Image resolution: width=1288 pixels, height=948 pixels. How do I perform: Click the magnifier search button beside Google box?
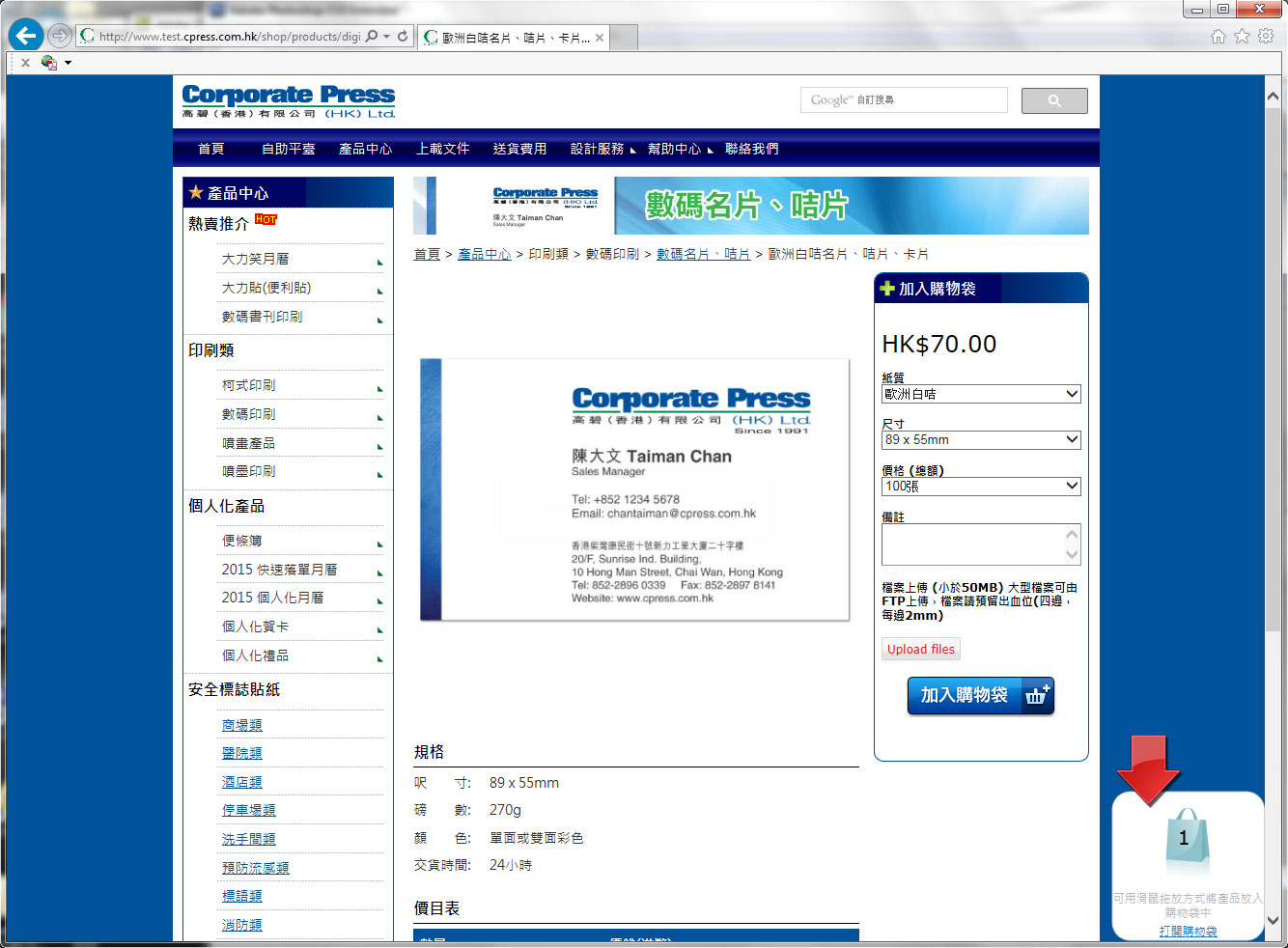[1054, 100]
